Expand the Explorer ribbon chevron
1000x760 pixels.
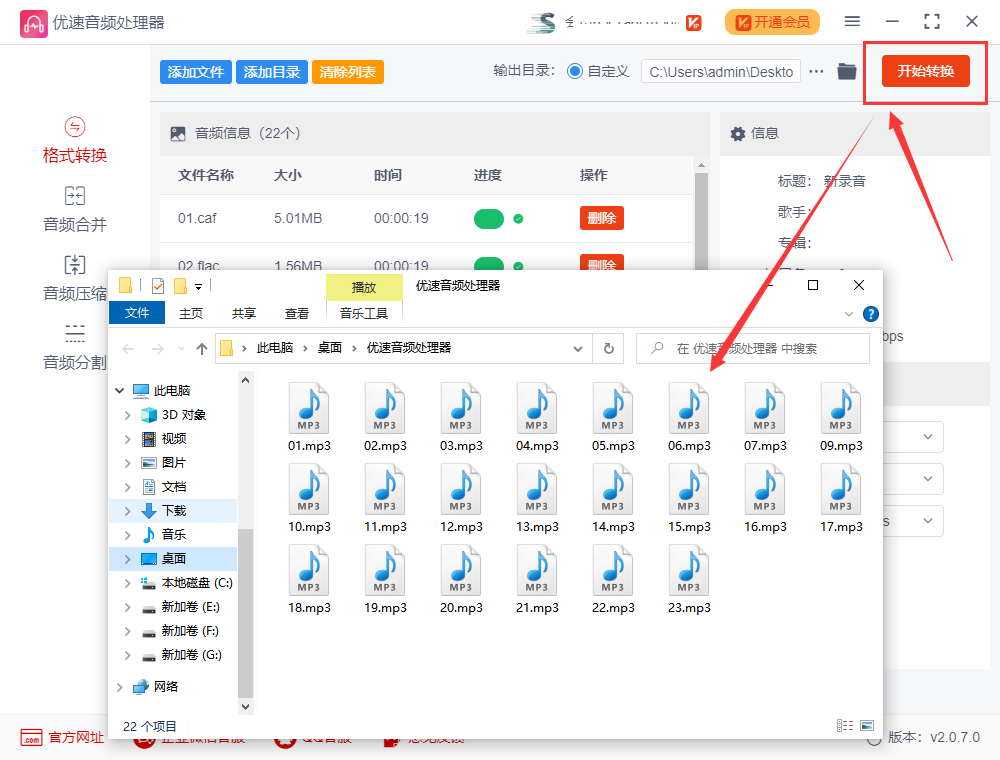pos(849,314)
